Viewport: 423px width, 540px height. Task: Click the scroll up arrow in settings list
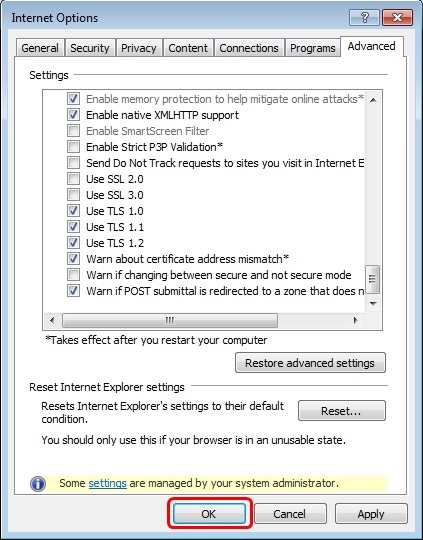click(373, 100)
